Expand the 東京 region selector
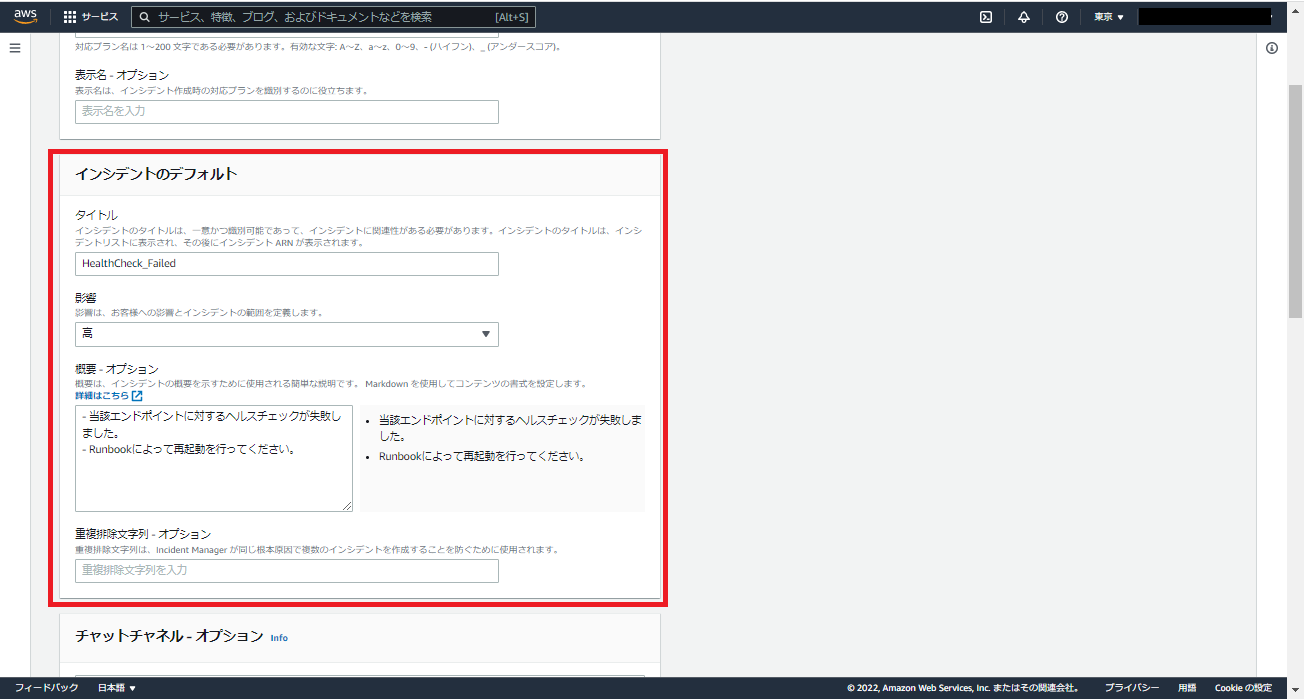The image size is (1304, 699). pyautogui.click(x=1109, y=17)
